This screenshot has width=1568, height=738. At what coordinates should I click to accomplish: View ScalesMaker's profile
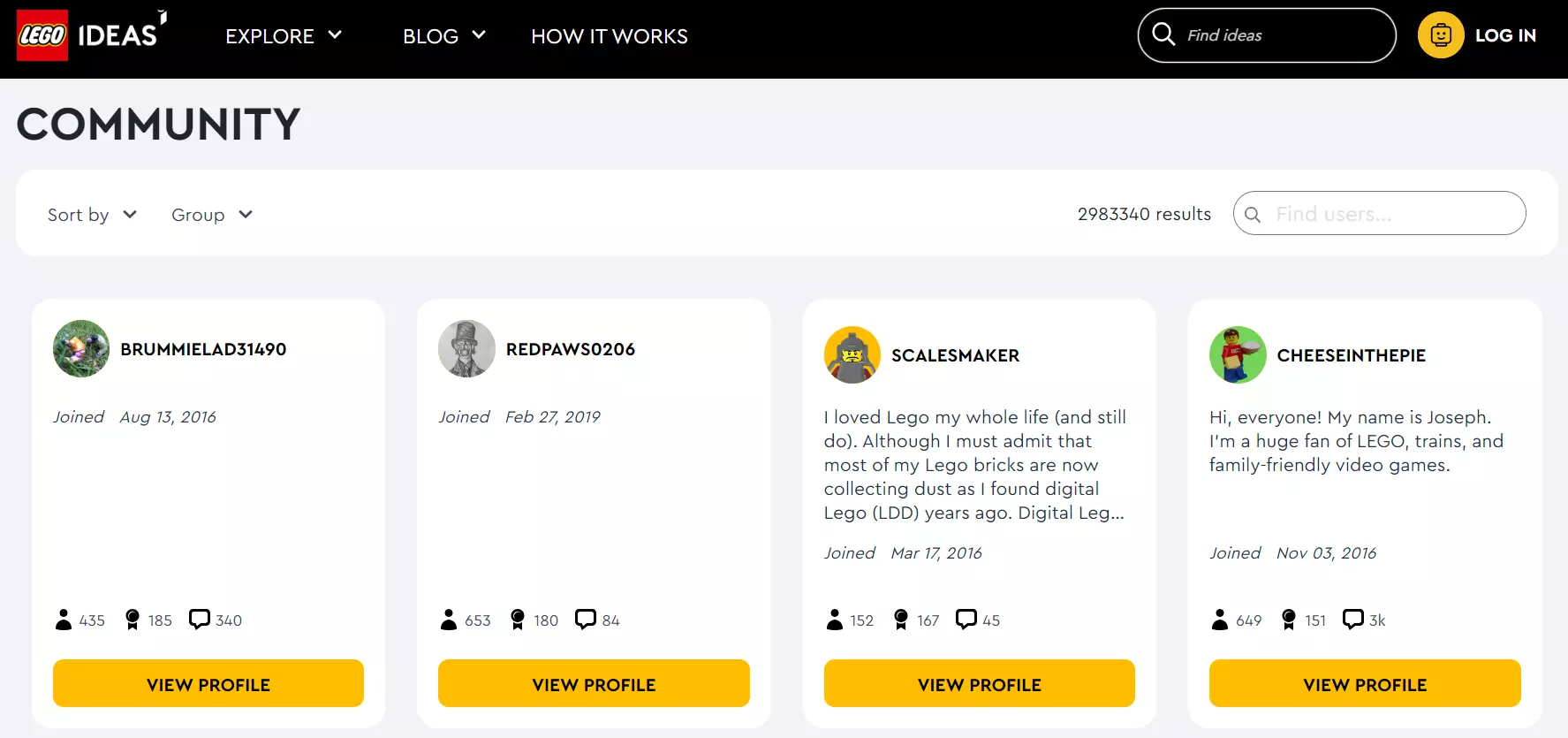click(979, 684)
